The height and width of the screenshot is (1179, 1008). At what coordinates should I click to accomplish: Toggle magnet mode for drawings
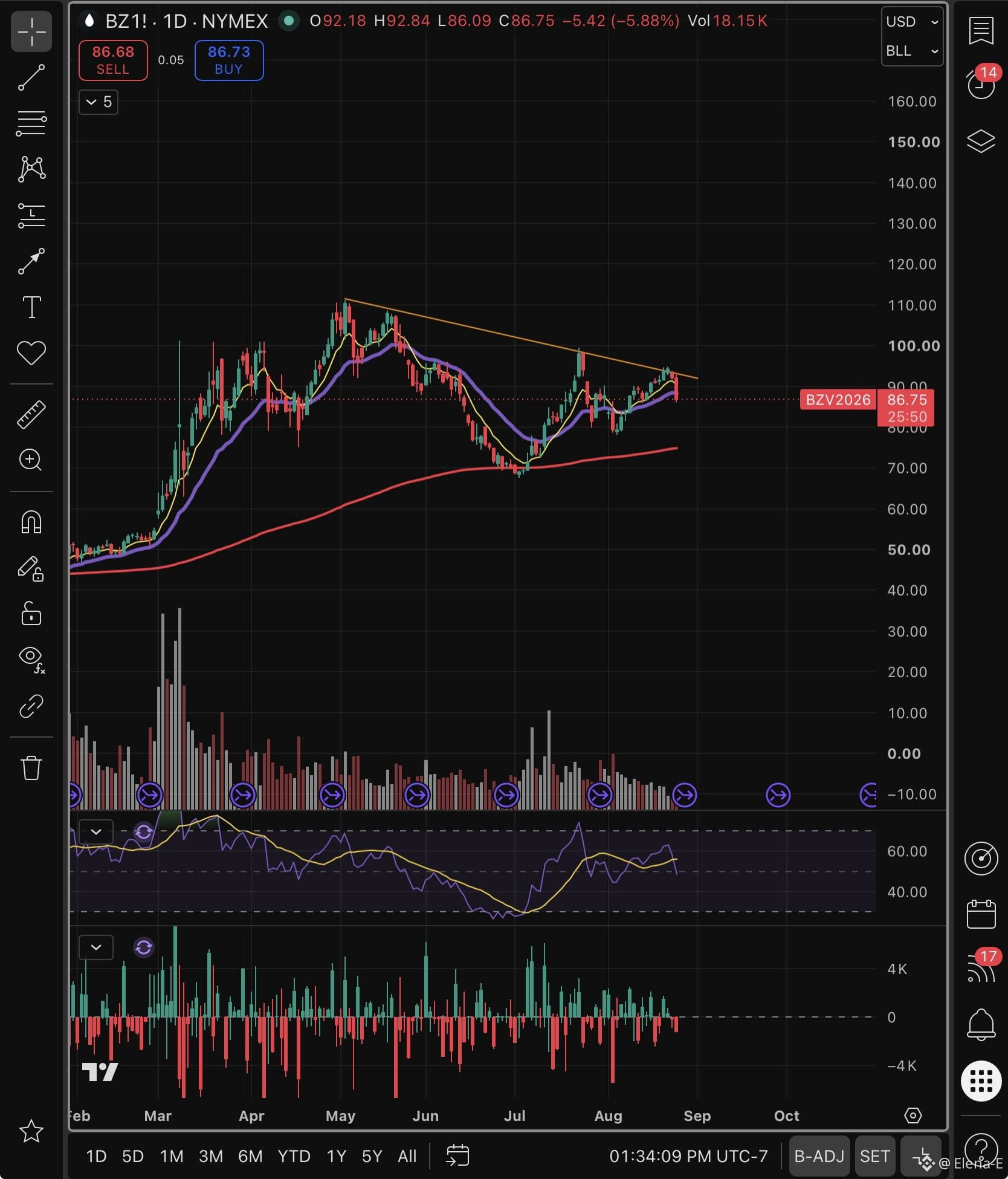(31, 522)
